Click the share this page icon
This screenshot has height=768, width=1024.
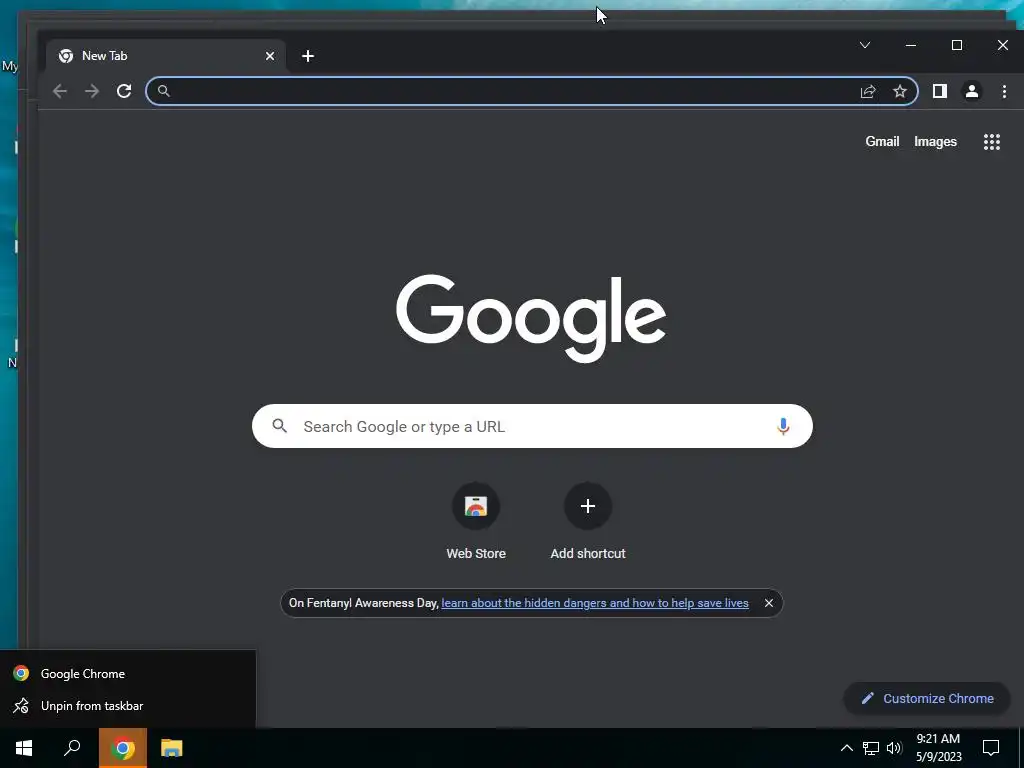868,91
